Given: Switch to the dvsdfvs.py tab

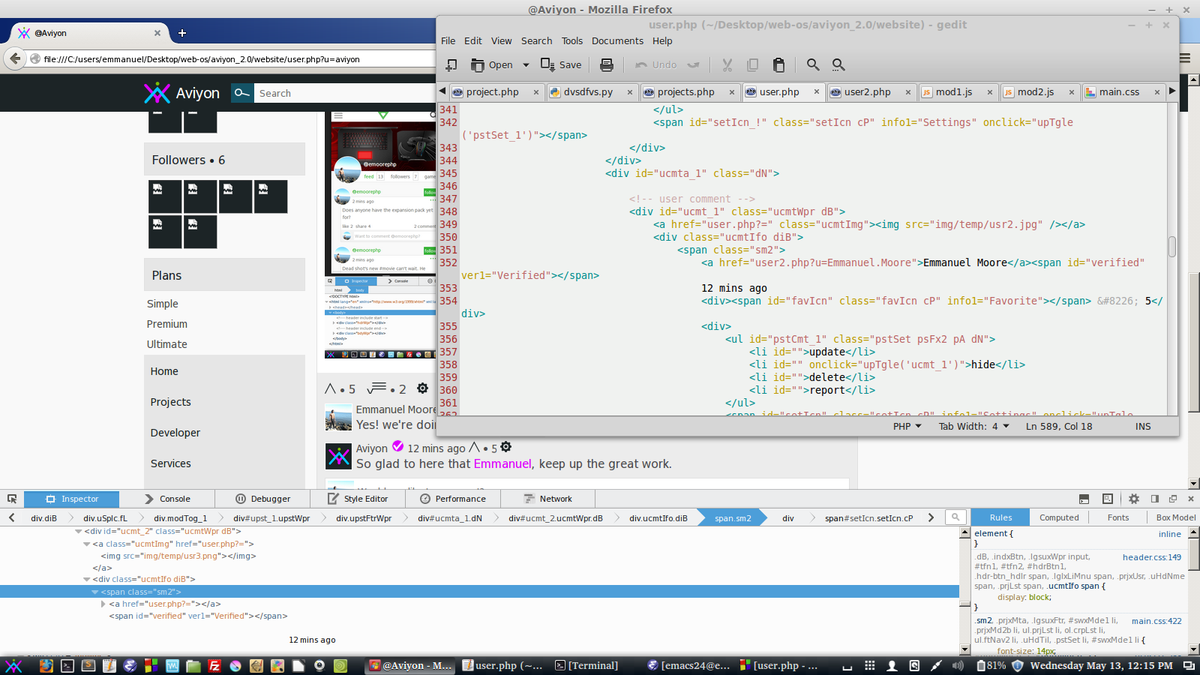Looking at the screenshot, I should 594,92.
